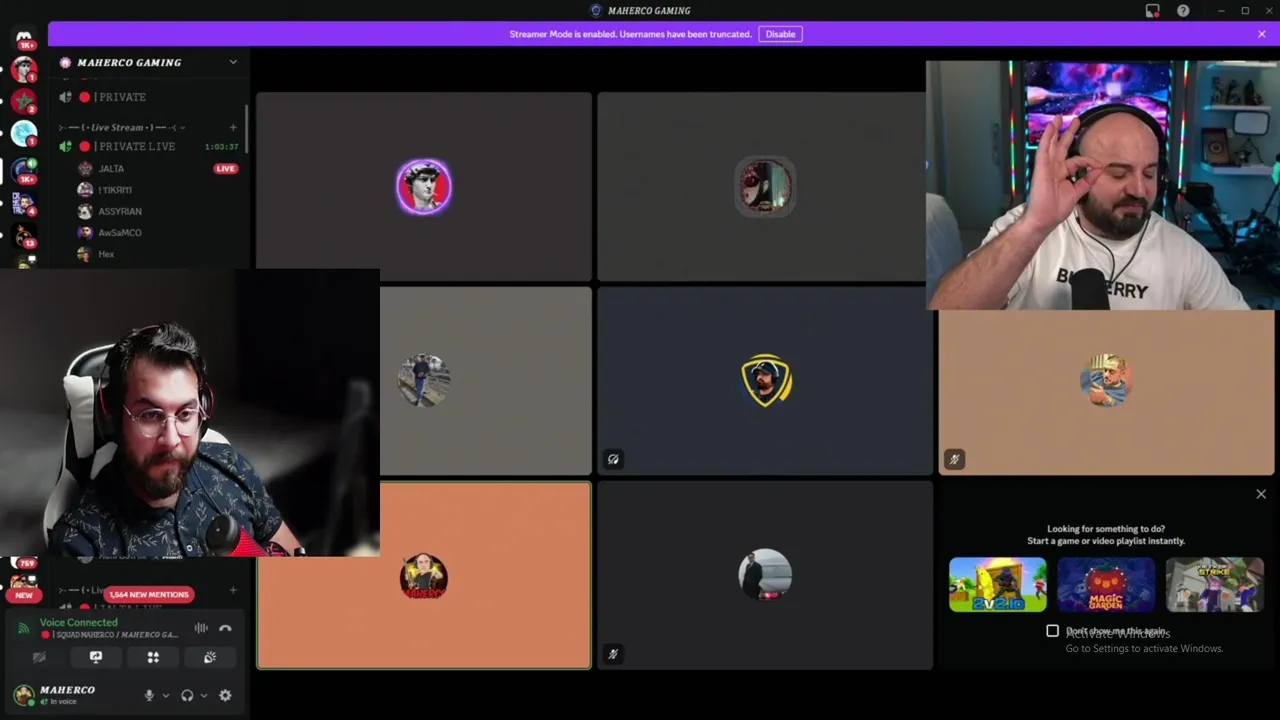This screenshot has width=1280, height=720.
Task: Turn on camera in voice panel
Action: click(x=39, y=657)
